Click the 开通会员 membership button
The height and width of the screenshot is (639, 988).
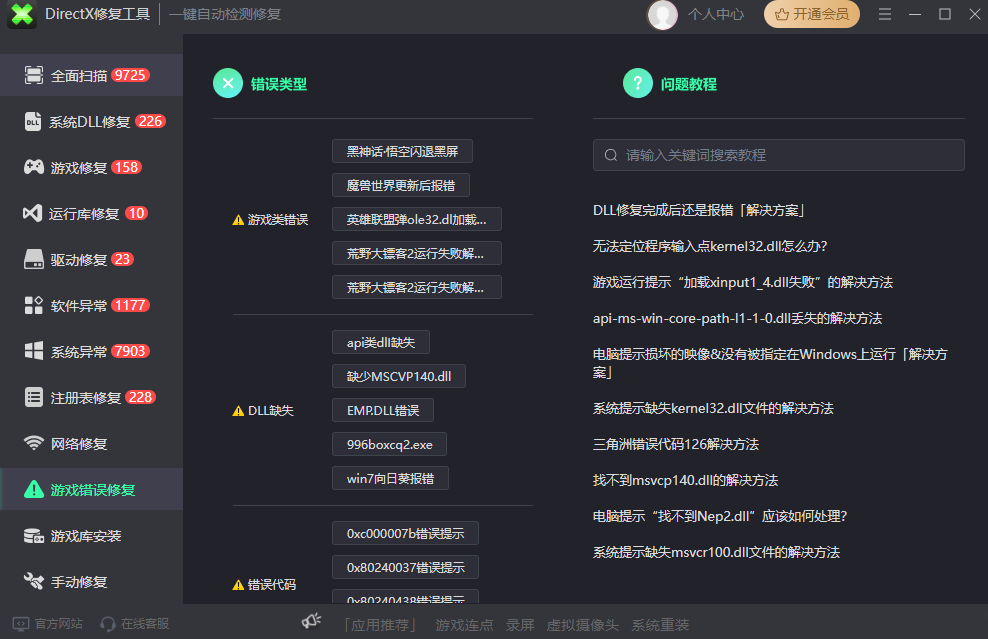[812, 14]
